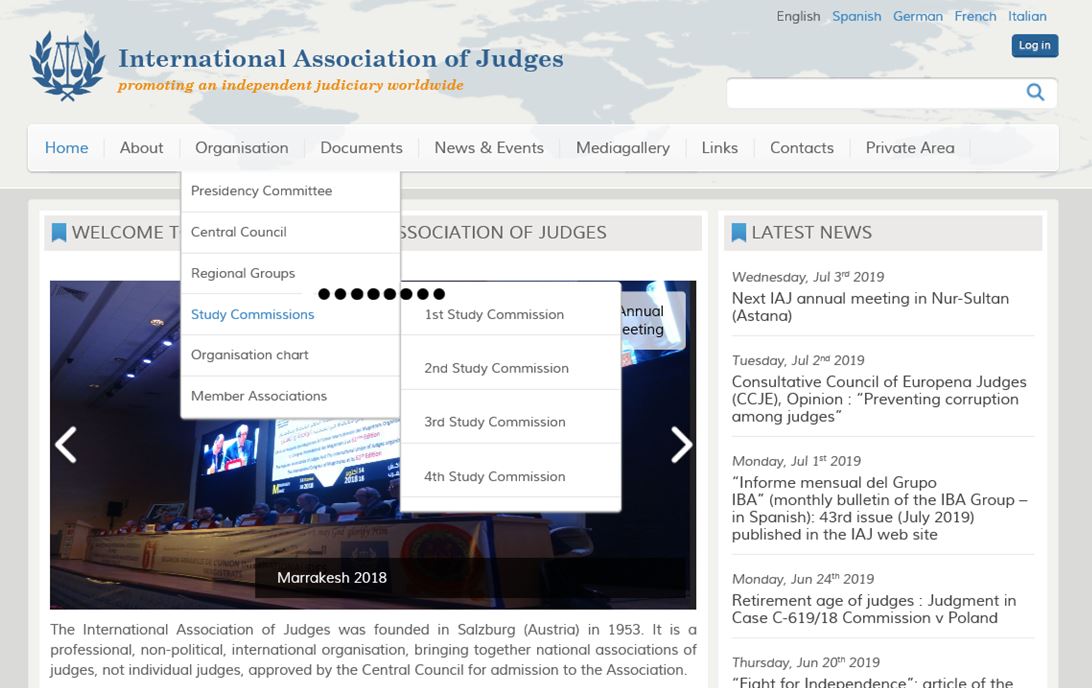1092x688 pixels.
Task: Open Retirement age of judges news
Action: (x=873, y=609)
